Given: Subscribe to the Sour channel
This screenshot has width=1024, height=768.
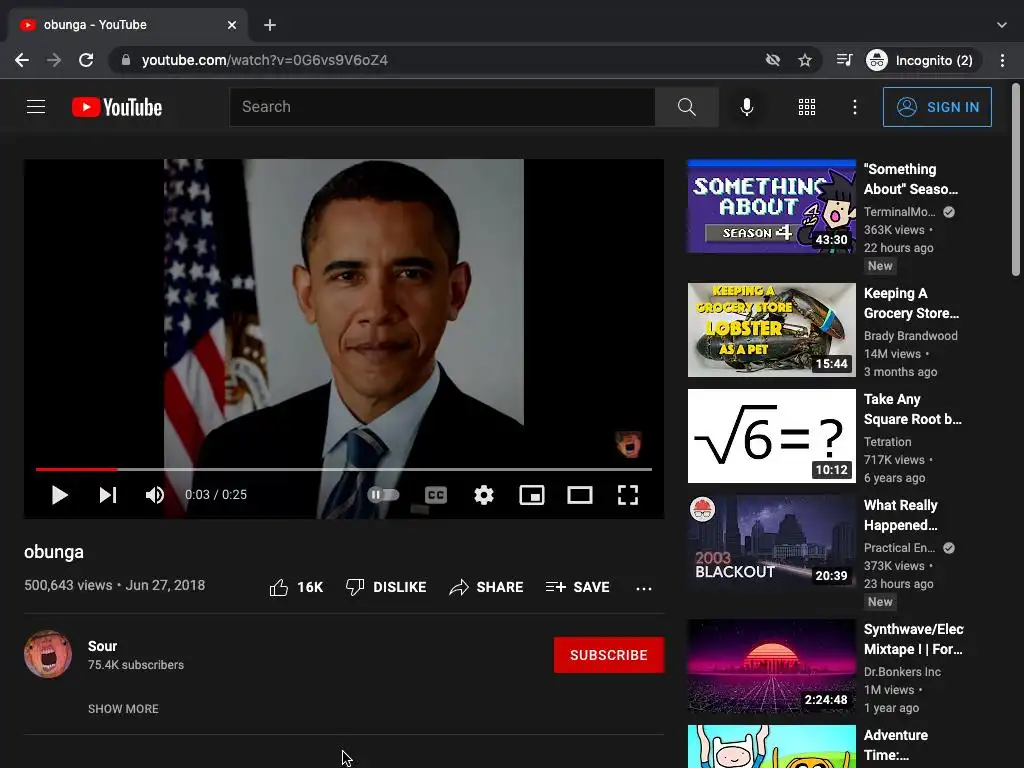Looking at the screenshot, I should [x=609, y=655].
